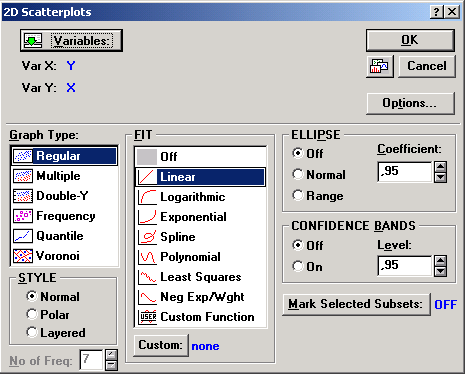This screenshot has width=465, height=374.
Task: Choose Double-Y graph type
Action: 65,196
